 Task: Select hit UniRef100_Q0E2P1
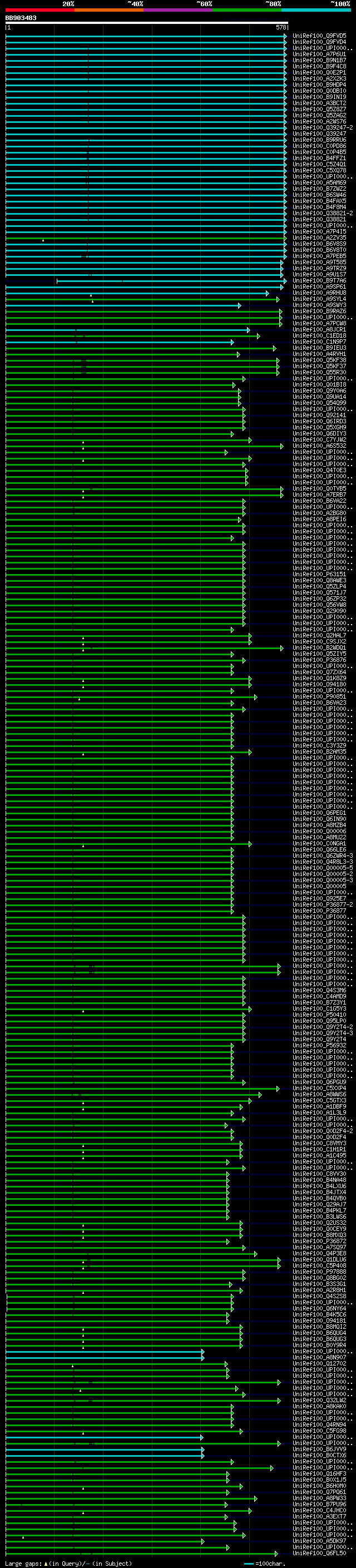pos(319,72)
